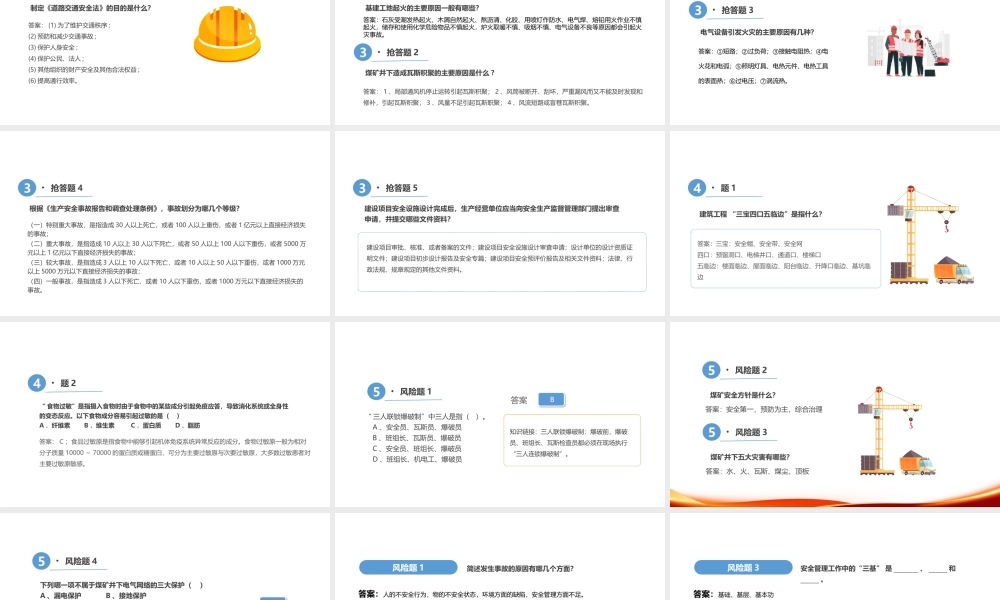Select the 题 2 food allergy slide thumbnail
Image resolution: width=1000 pixels, height=600 pixels.
point(165,414)
